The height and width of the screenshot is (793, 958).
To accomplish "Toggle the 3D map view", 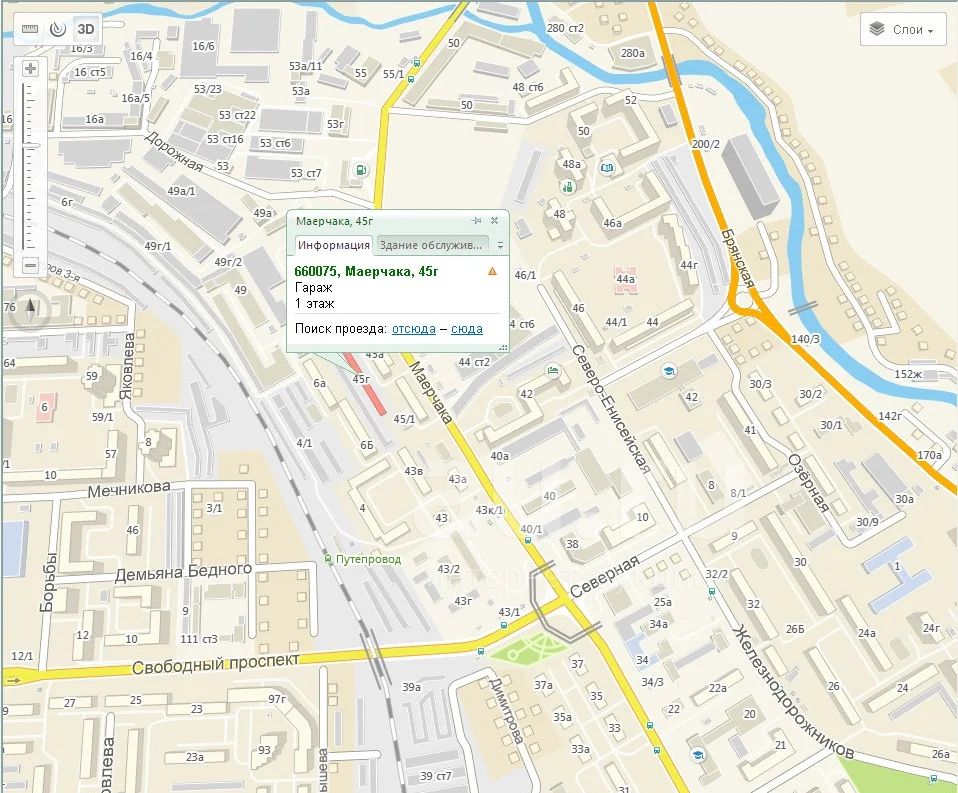I will [x=86, y=29].
